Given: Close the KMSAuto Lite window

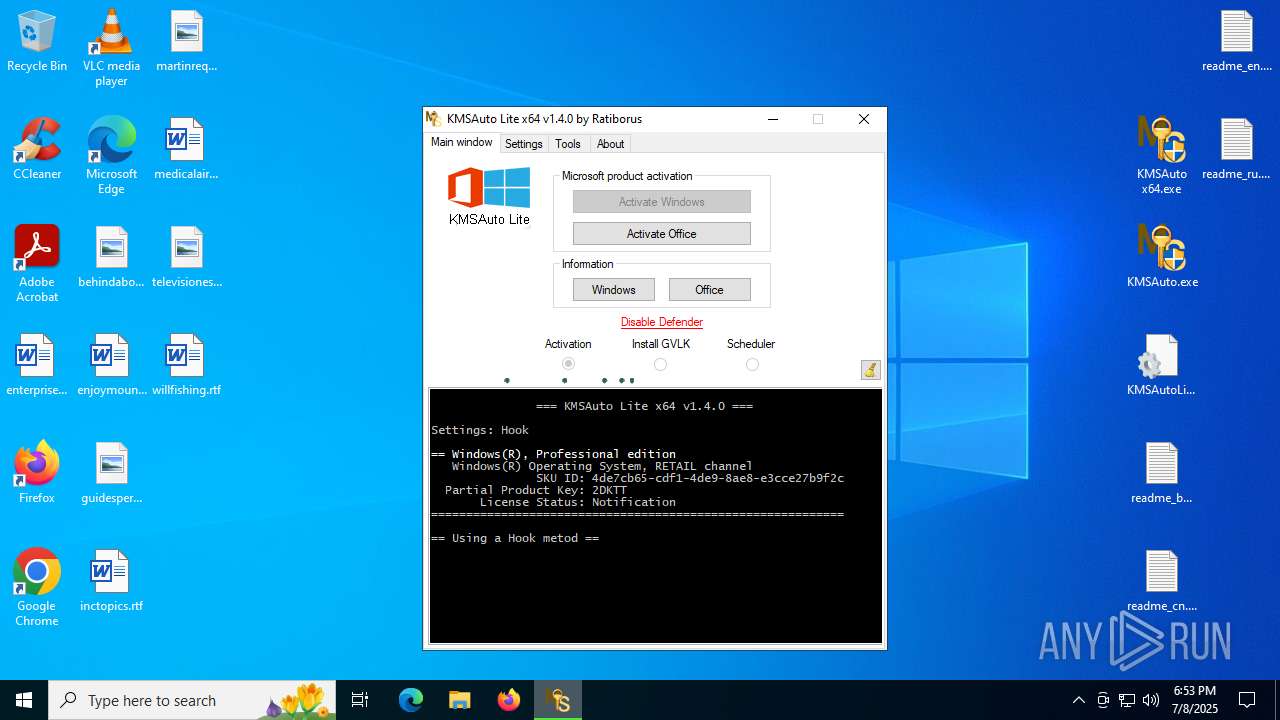Looking at the screenshot, I should click(x=864, y=119).
